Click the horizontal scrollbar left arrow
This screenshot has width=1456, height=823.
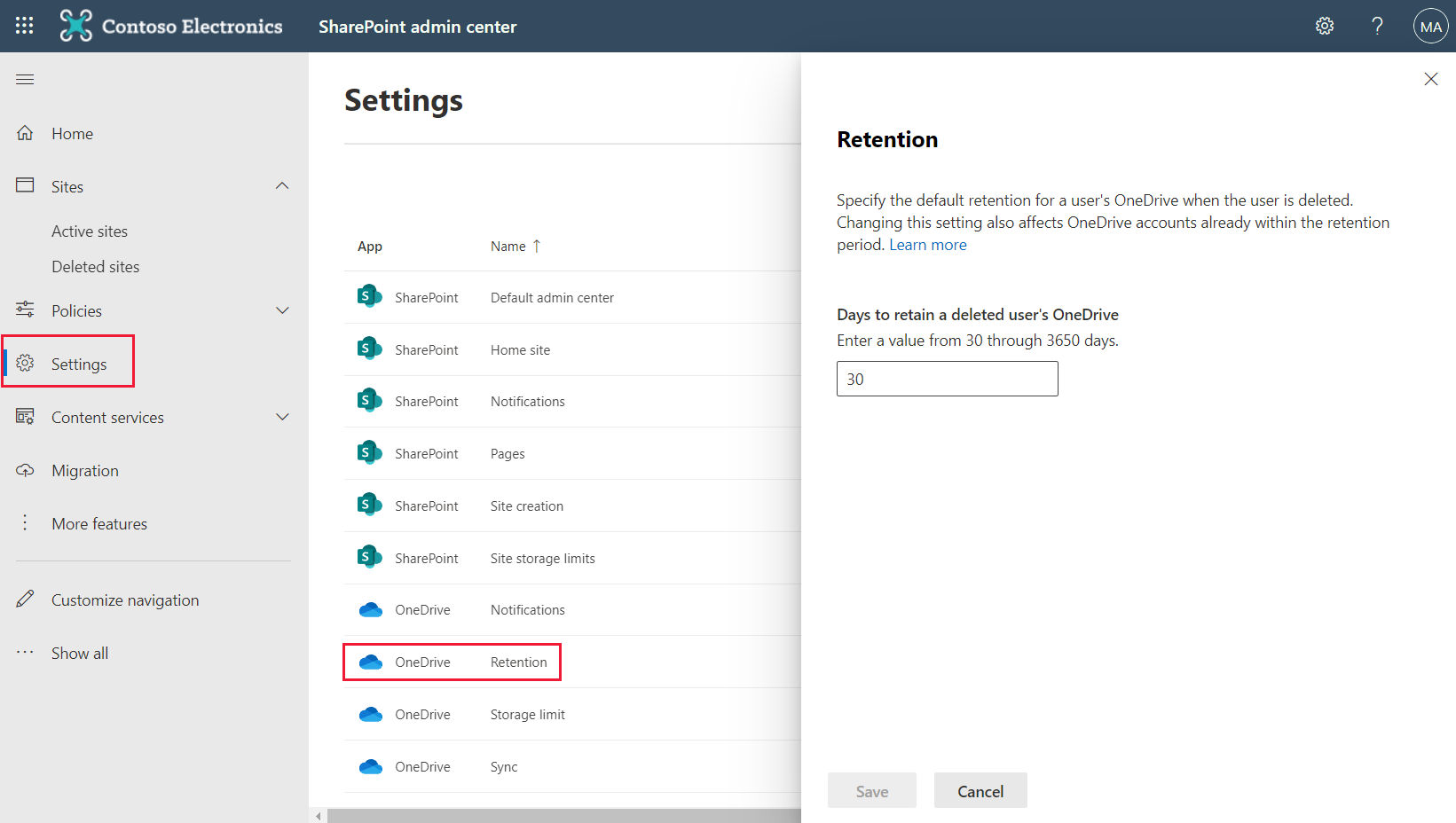pos(319,816)
